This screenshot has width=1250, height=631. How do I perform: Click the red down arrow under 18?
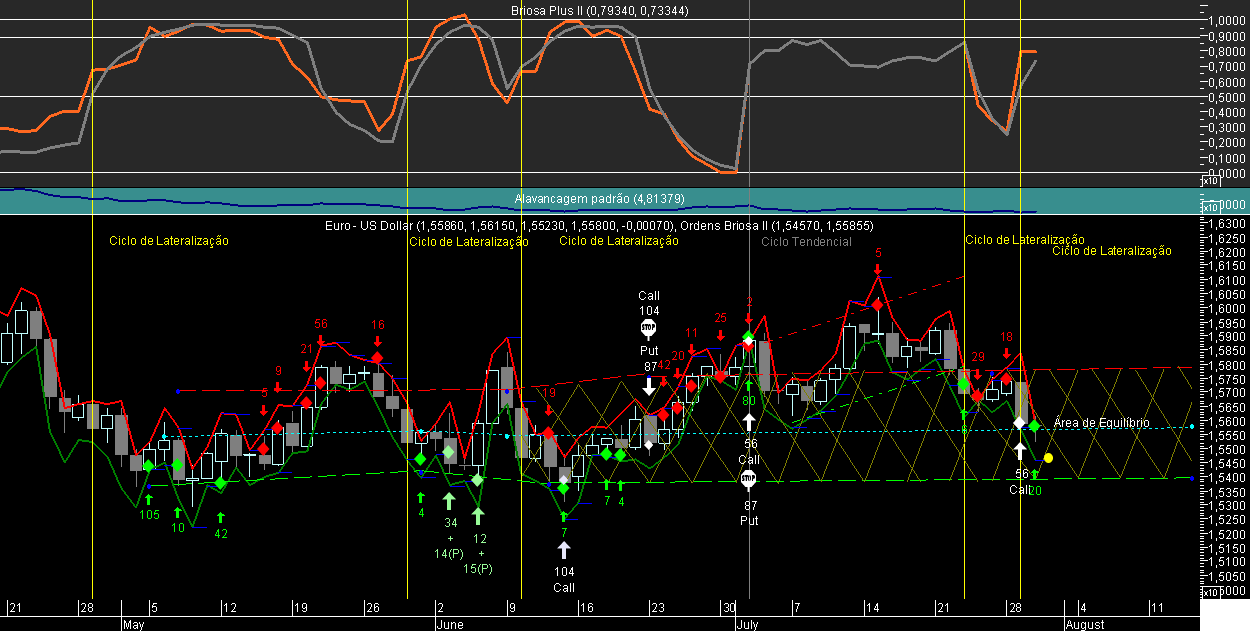1006,353
